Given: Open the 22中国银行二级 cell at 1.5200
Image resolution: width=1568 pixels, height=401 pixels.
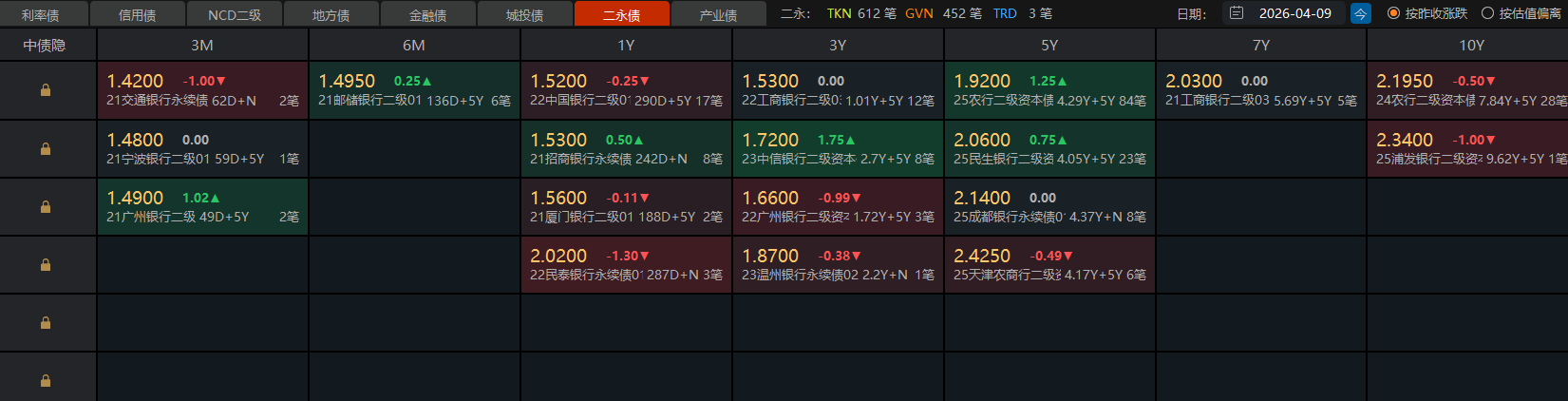Looking at the screenshot, I should (626, 90).
